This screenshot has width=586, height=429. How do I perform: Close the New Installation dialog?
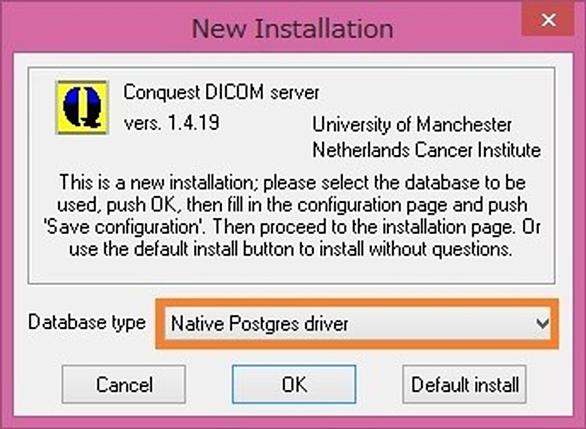tap(548, 20)
